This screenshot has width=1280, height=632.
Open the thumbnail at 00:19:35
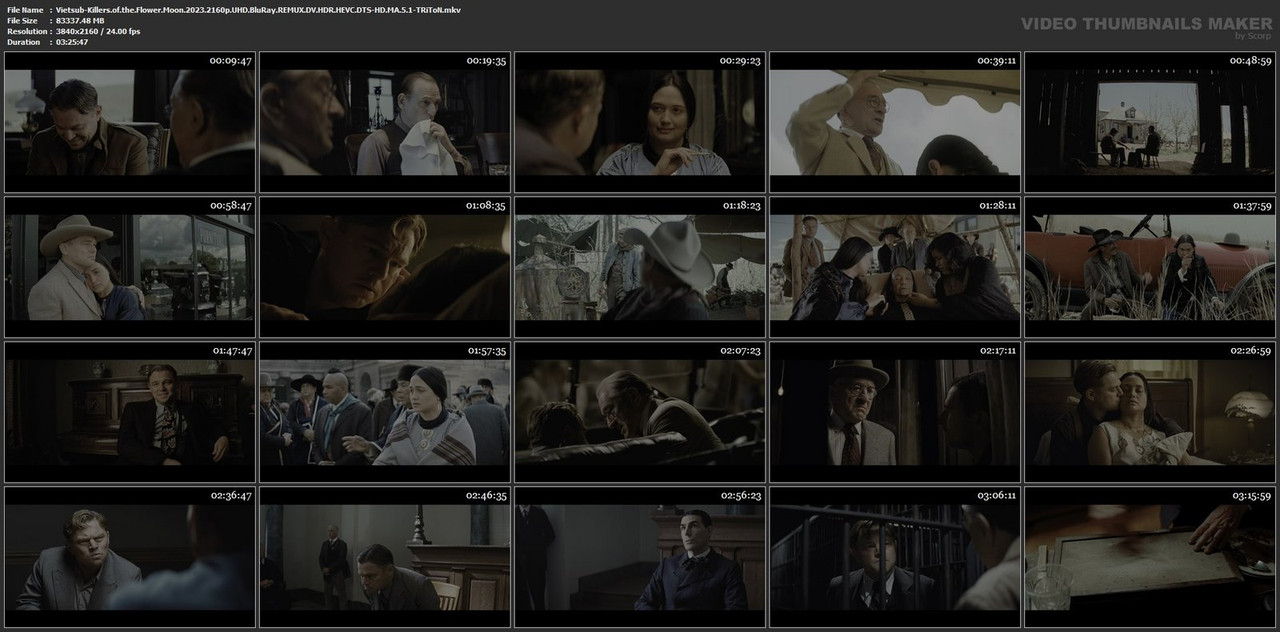click(x=385, y=122)
